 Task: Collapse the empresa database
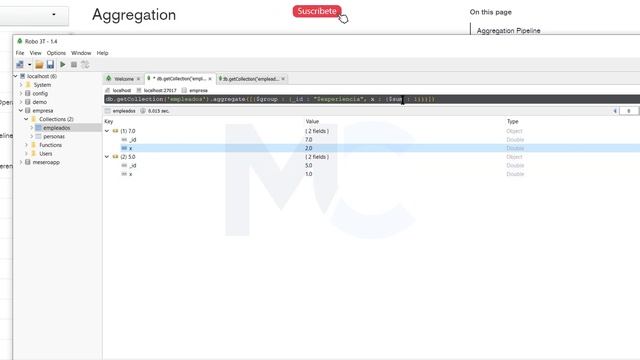pos(21,111)
